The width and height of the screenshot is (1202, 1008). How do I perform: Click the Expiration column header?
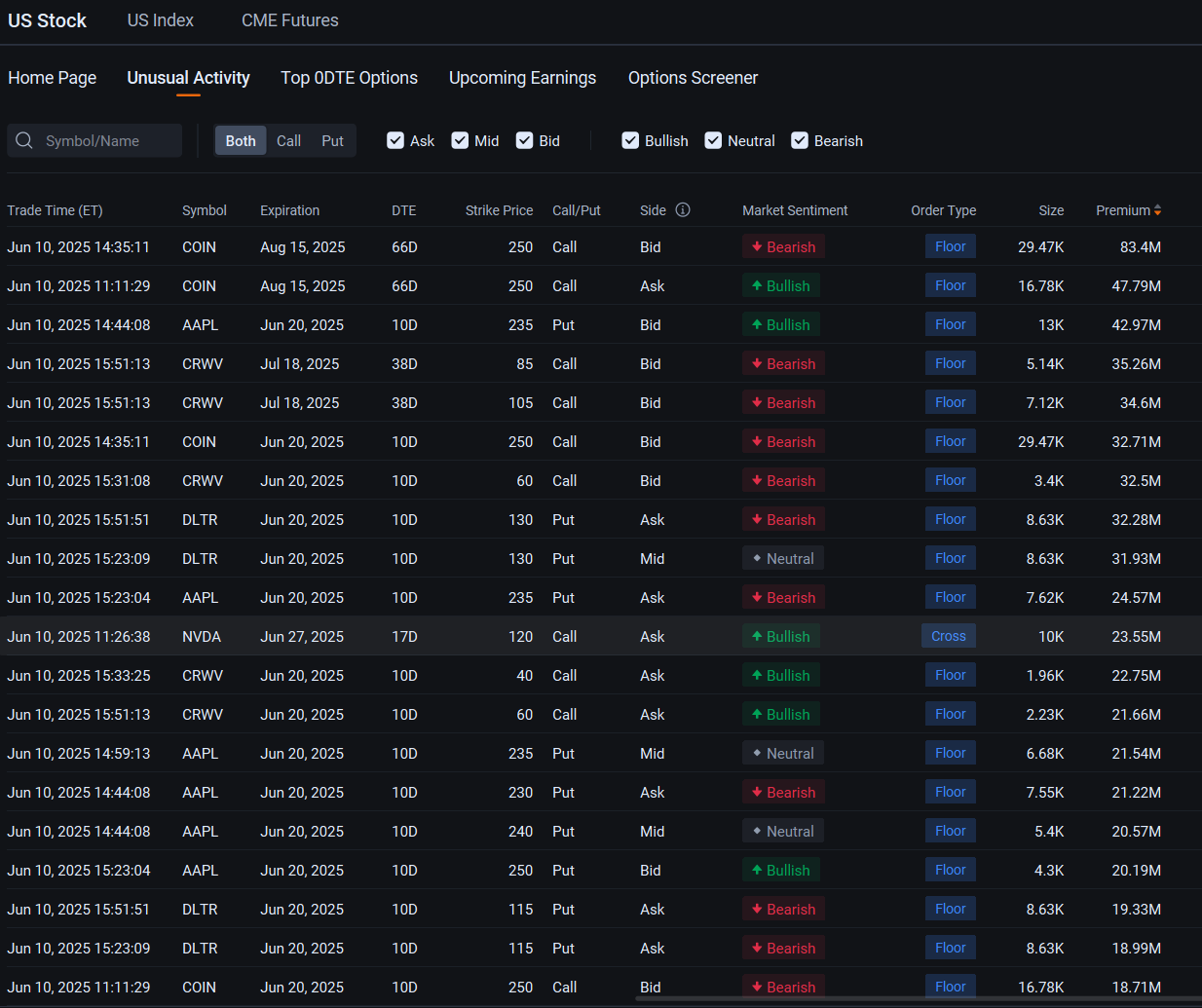click(x=289, y=210)
